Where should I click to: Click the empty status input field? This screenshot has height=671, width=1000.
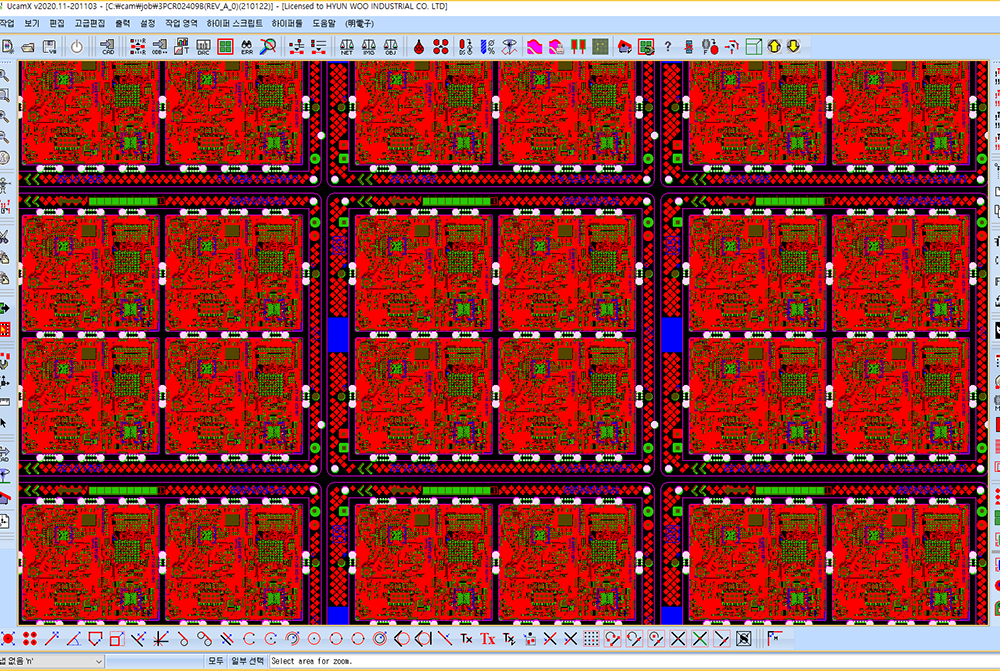coord(154,661)
